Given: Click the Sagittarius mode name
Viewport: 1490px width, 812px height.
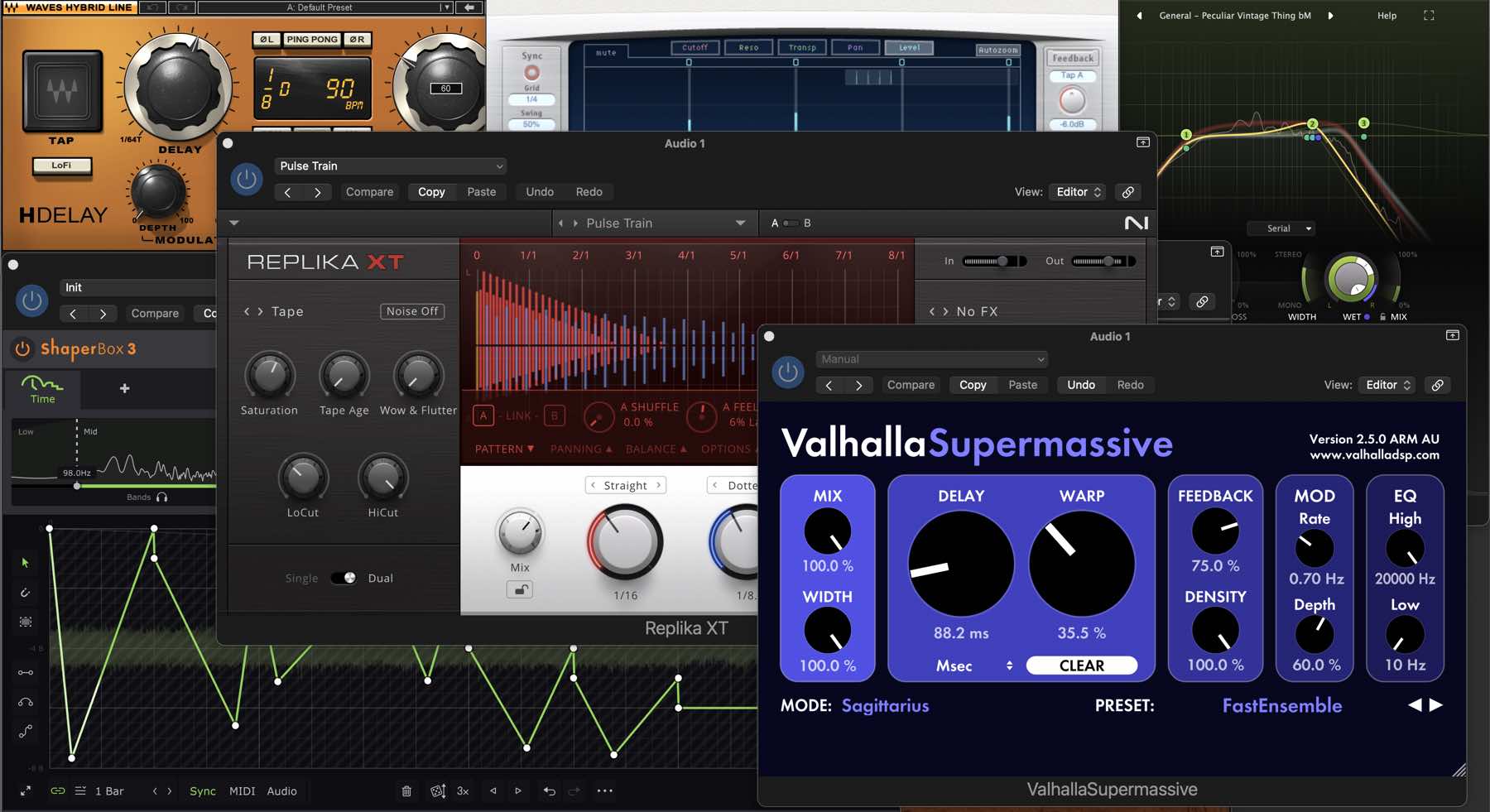Looking at the screenshot, I should click(885, 706).
